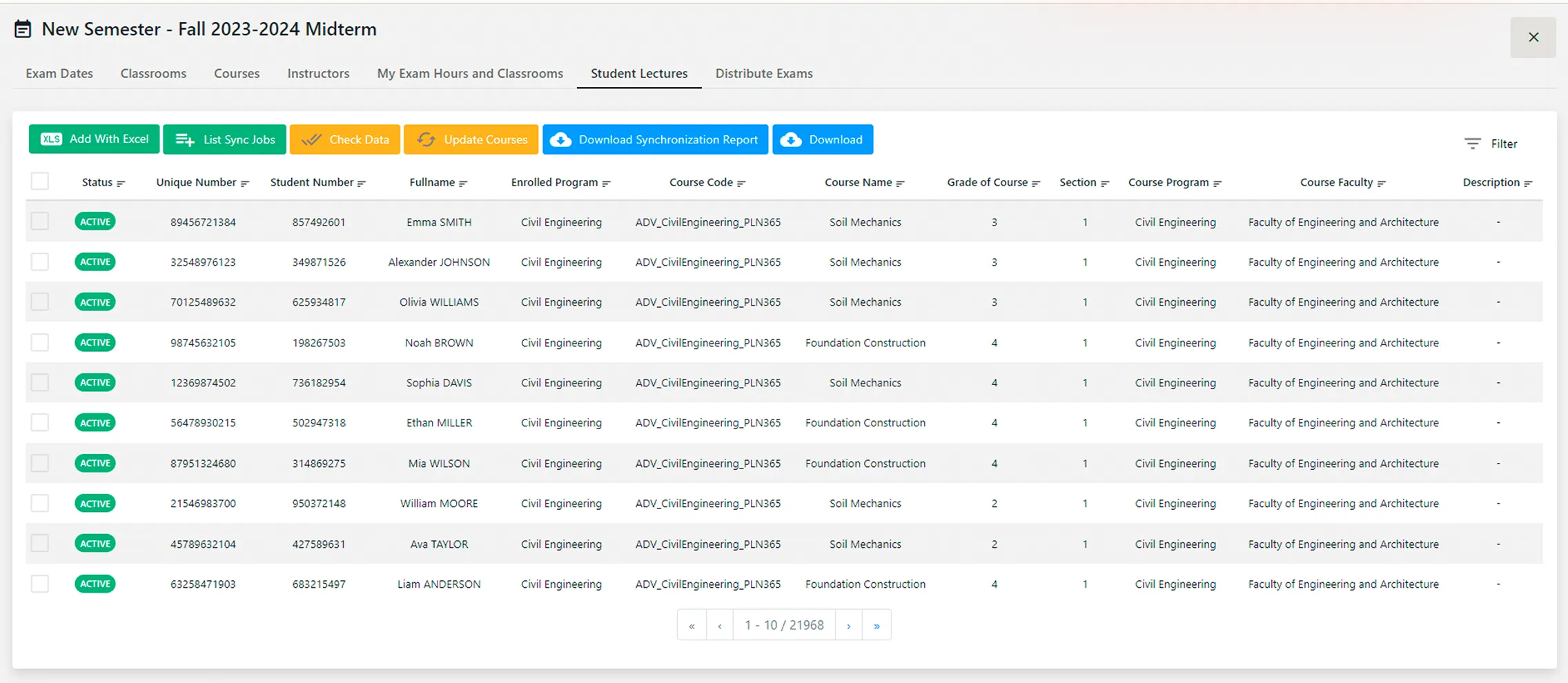
Task: Check the box for Noah BROWN
Action: pos(40,342)
